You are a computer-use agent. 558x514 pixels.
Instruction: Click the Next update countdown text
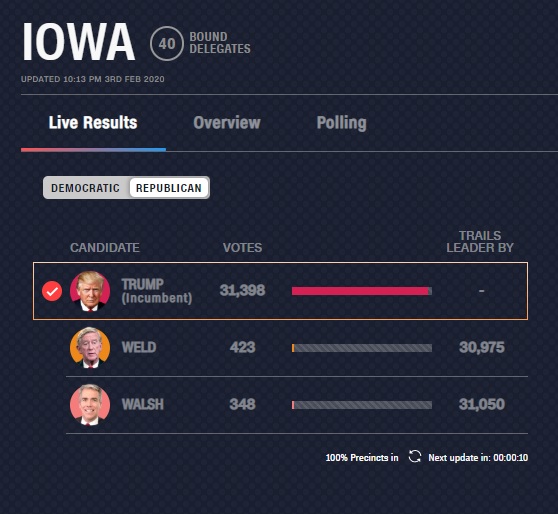tap(478, 457)
